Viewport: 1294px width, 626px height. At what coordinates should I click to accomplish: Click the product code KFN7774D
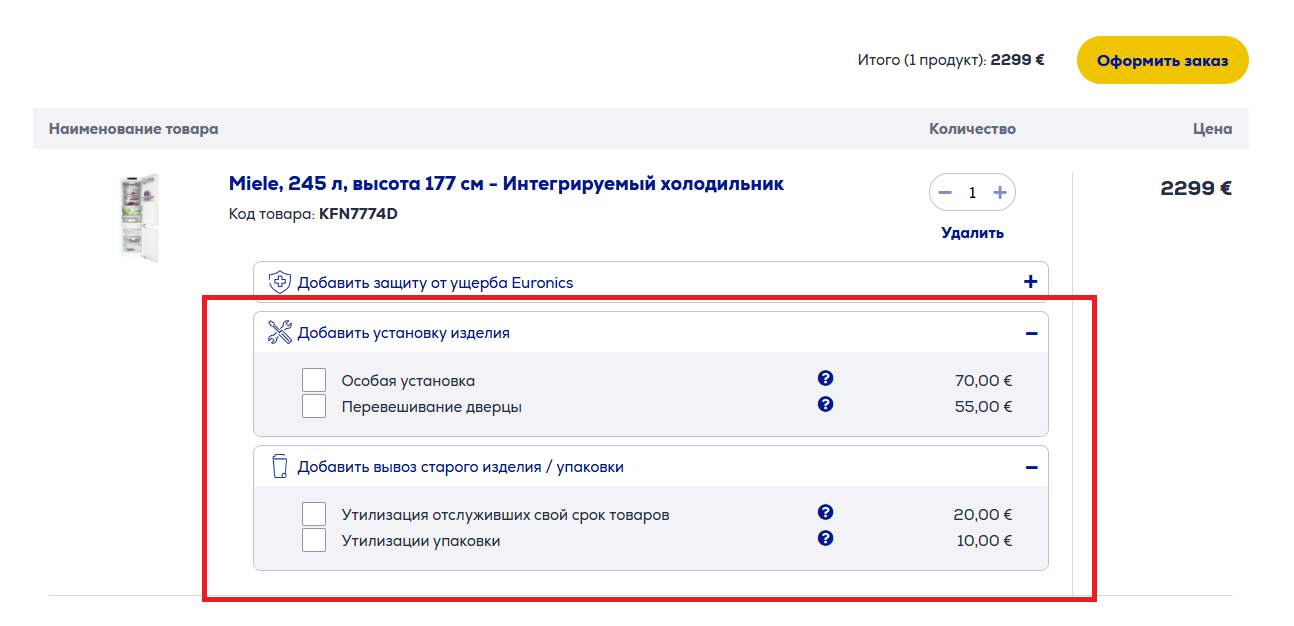point(358,213)
